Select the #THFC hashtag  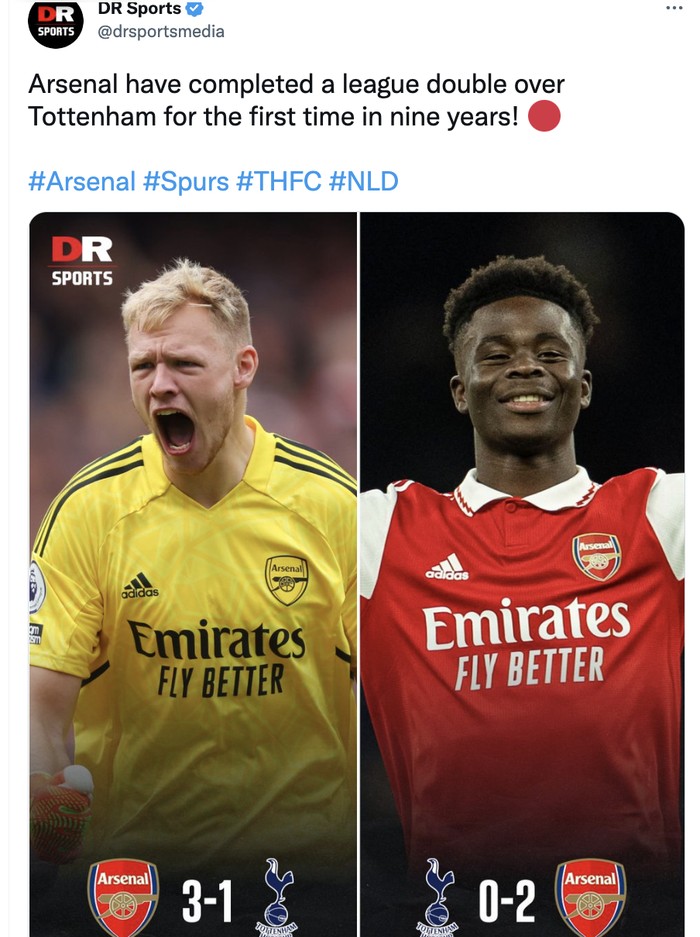click(x=277, y=181)
